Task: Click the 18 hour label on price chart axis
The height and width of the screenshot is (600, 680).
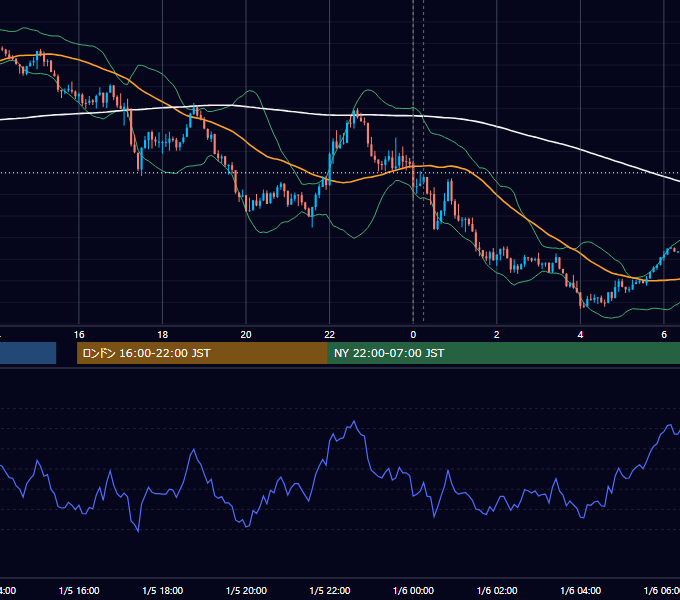Action: point(163,335)
